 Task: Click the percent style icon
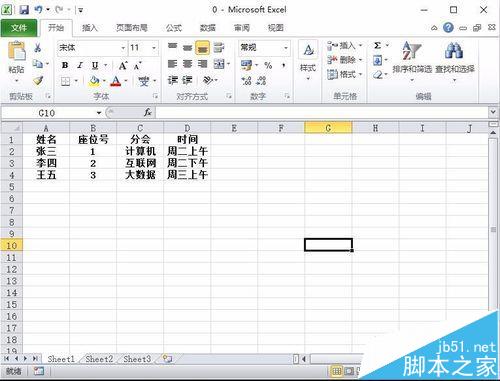[x=268, y=65]
